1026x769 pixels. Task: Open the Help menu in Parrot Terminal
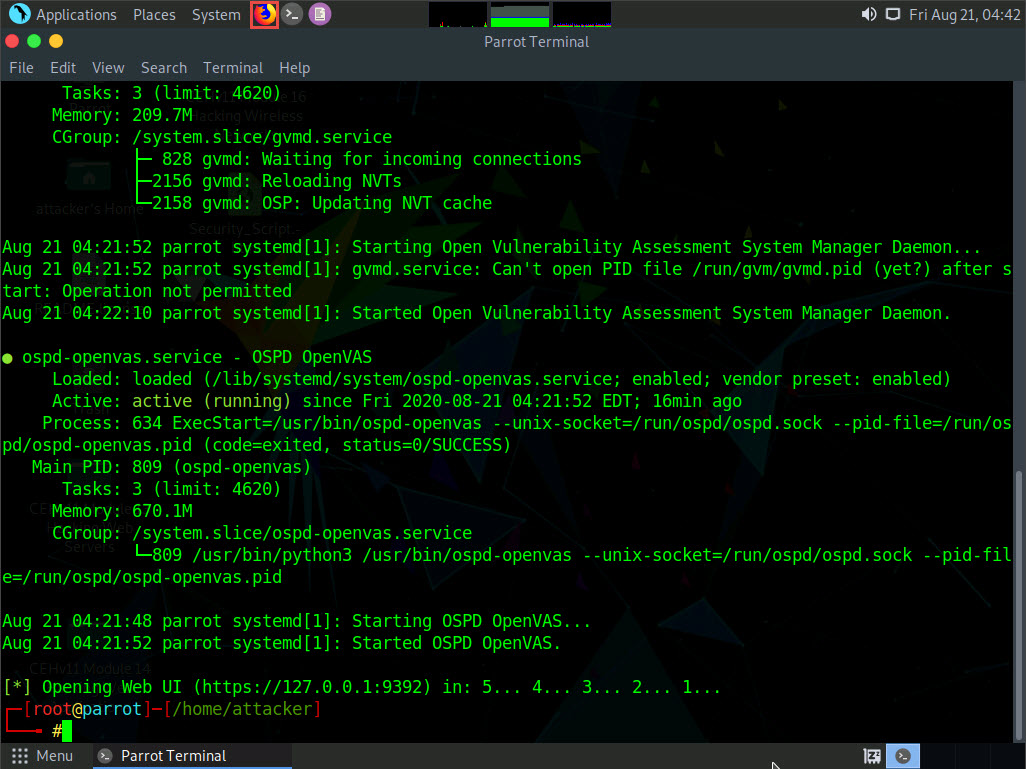point(294,68)
